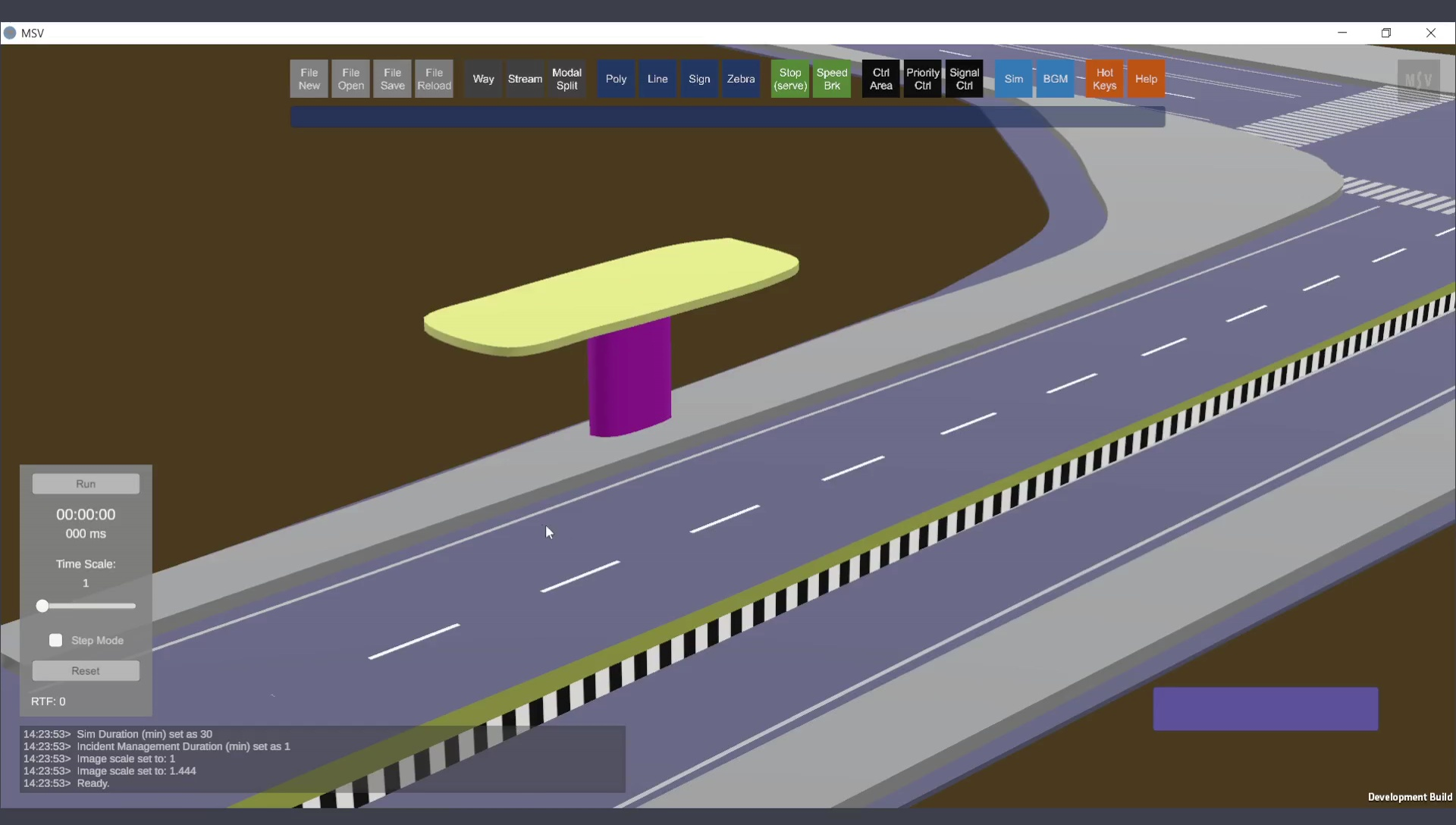Open the Modal Split tool
1456x825 pixels.
tap(566, 79)
